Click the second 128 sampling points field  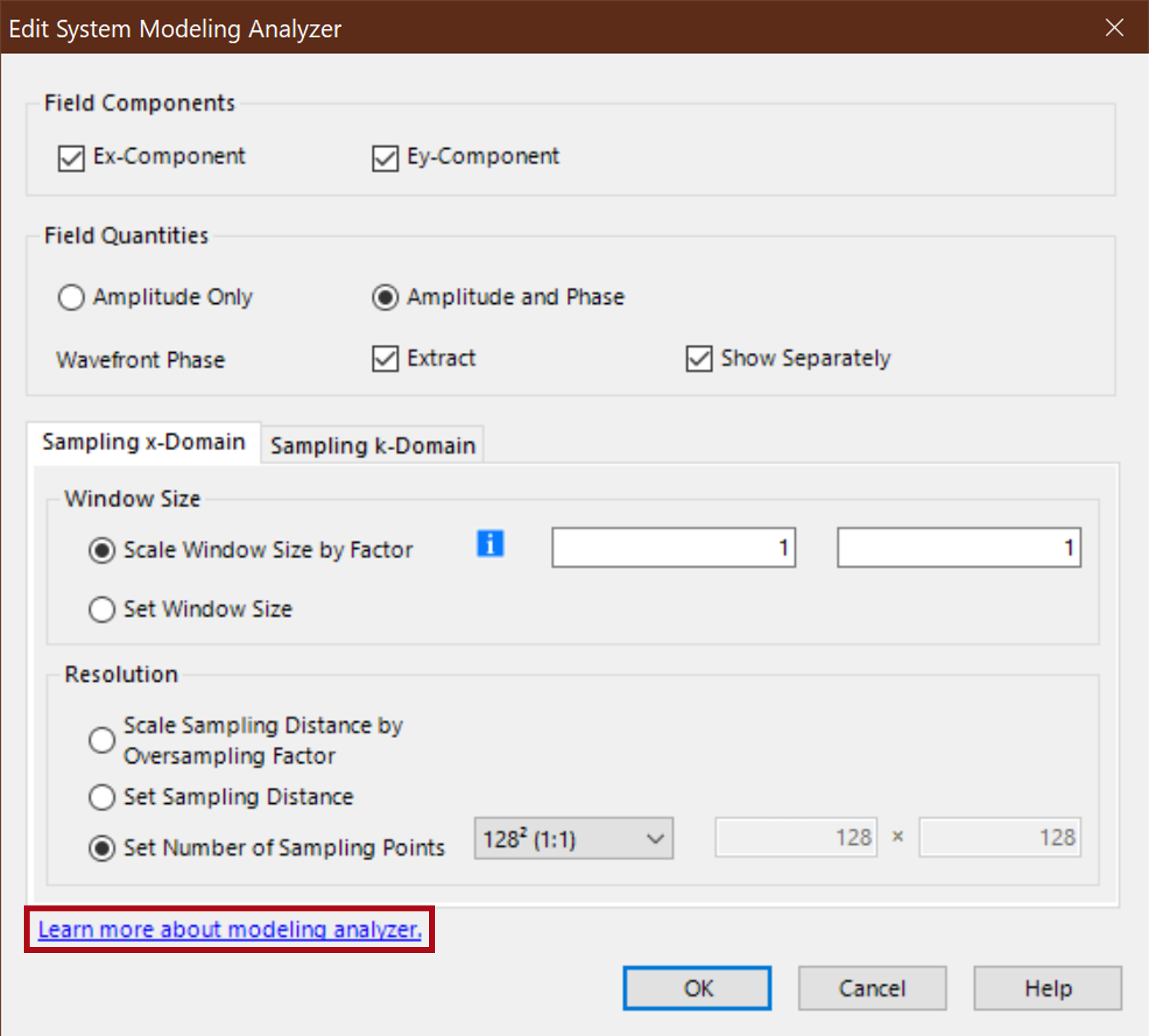(1000, 837)
